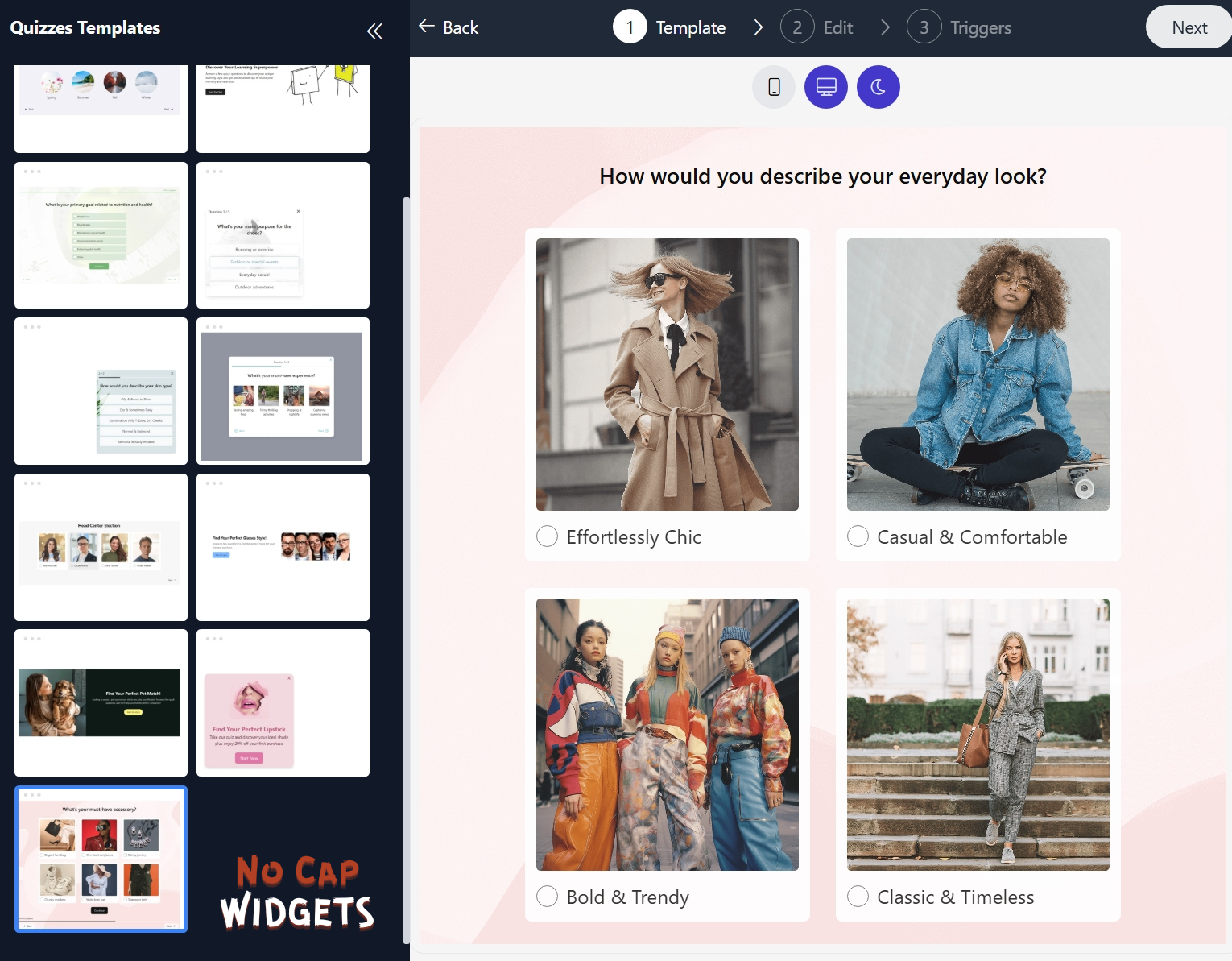Go to step 2 Edit
Screen dimensions: 1232x961
tap(817, 27)
